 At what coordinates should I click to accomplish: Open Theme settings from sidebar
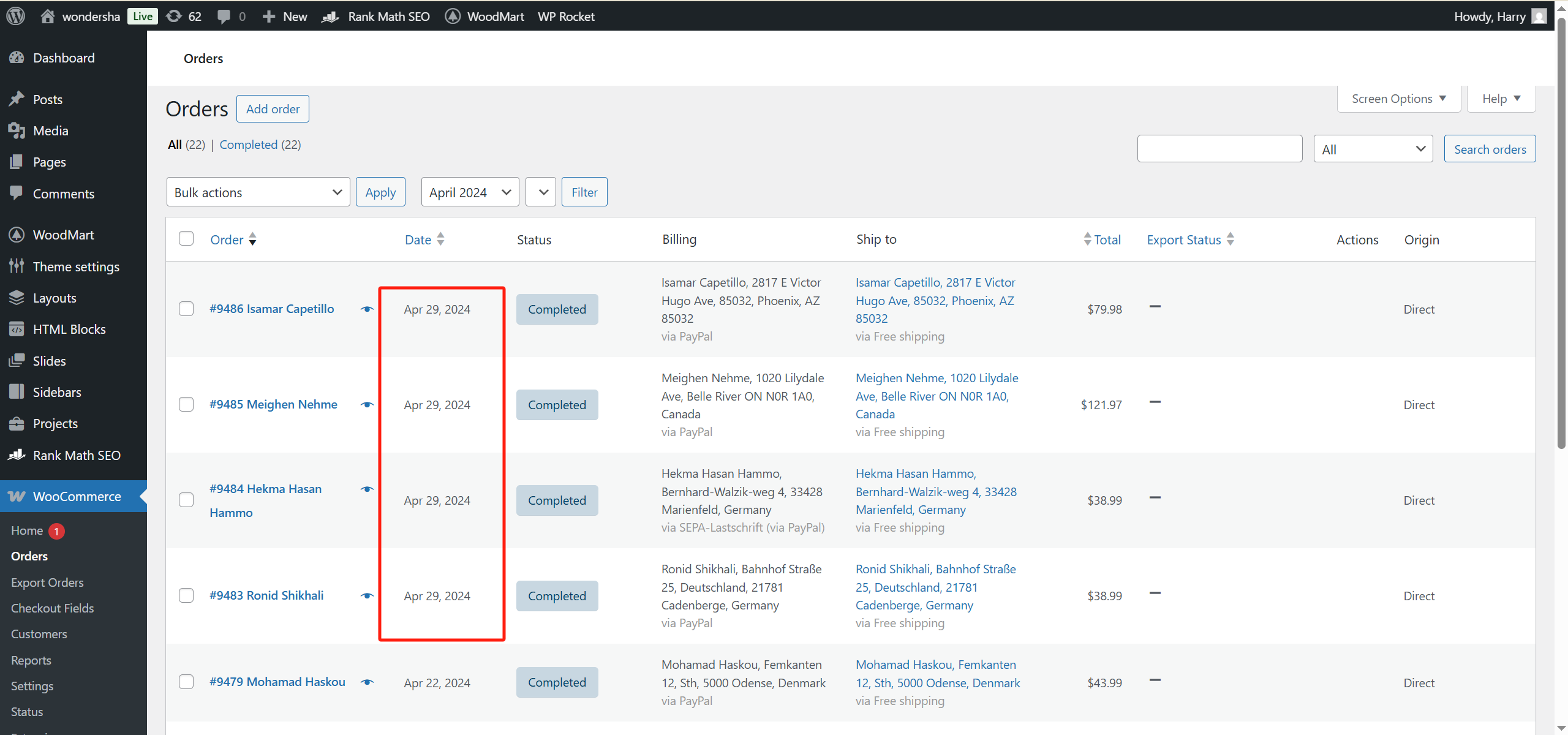[x=75, y=266]
